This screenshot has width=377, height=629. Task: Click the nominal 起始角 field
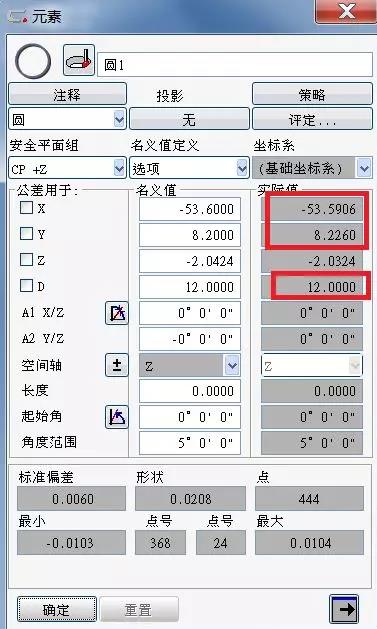coord(190,417)
